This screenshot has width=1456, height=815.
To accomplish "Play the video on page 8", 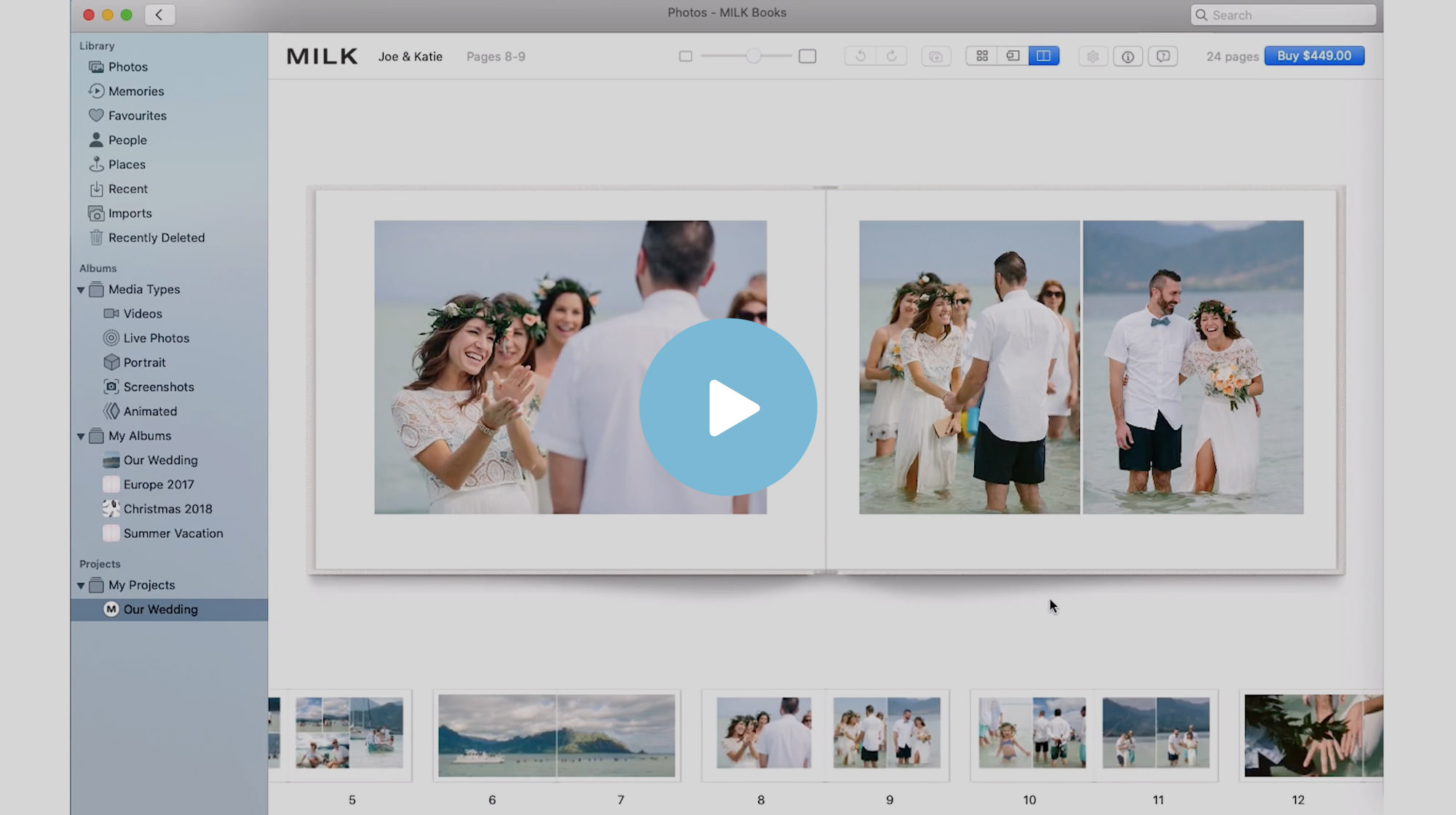I will 728,407.
